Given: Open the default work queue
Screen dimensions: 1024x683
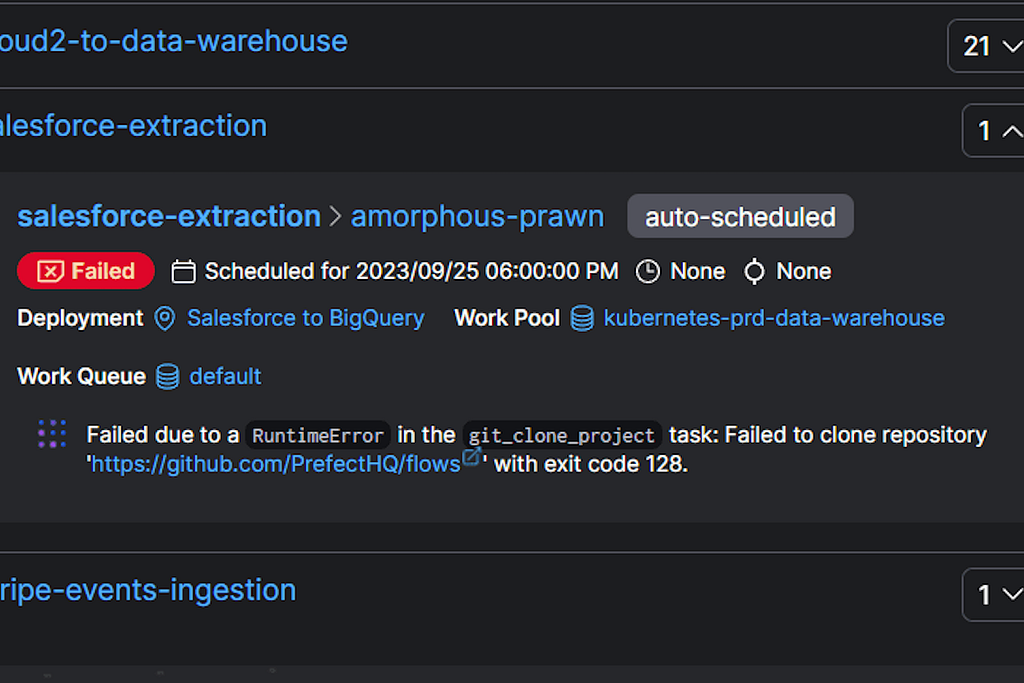Looking at the screenshot, I should (225, 377).
